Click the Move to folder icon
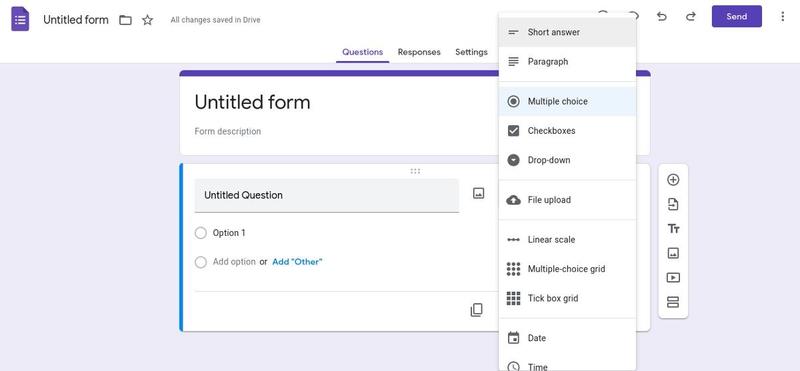 click(x=125, y=20)
